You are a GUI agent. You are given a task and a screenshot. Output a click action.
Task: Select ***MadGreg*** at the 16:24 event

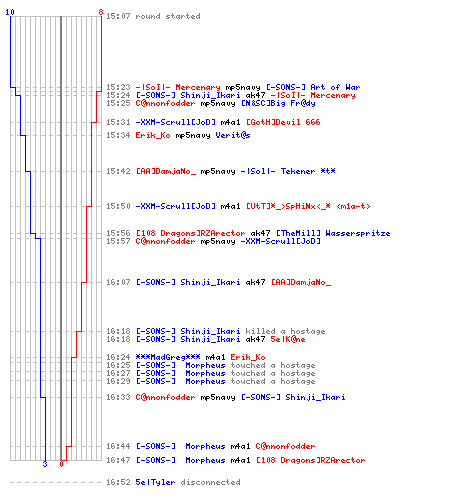coord(168,357)
